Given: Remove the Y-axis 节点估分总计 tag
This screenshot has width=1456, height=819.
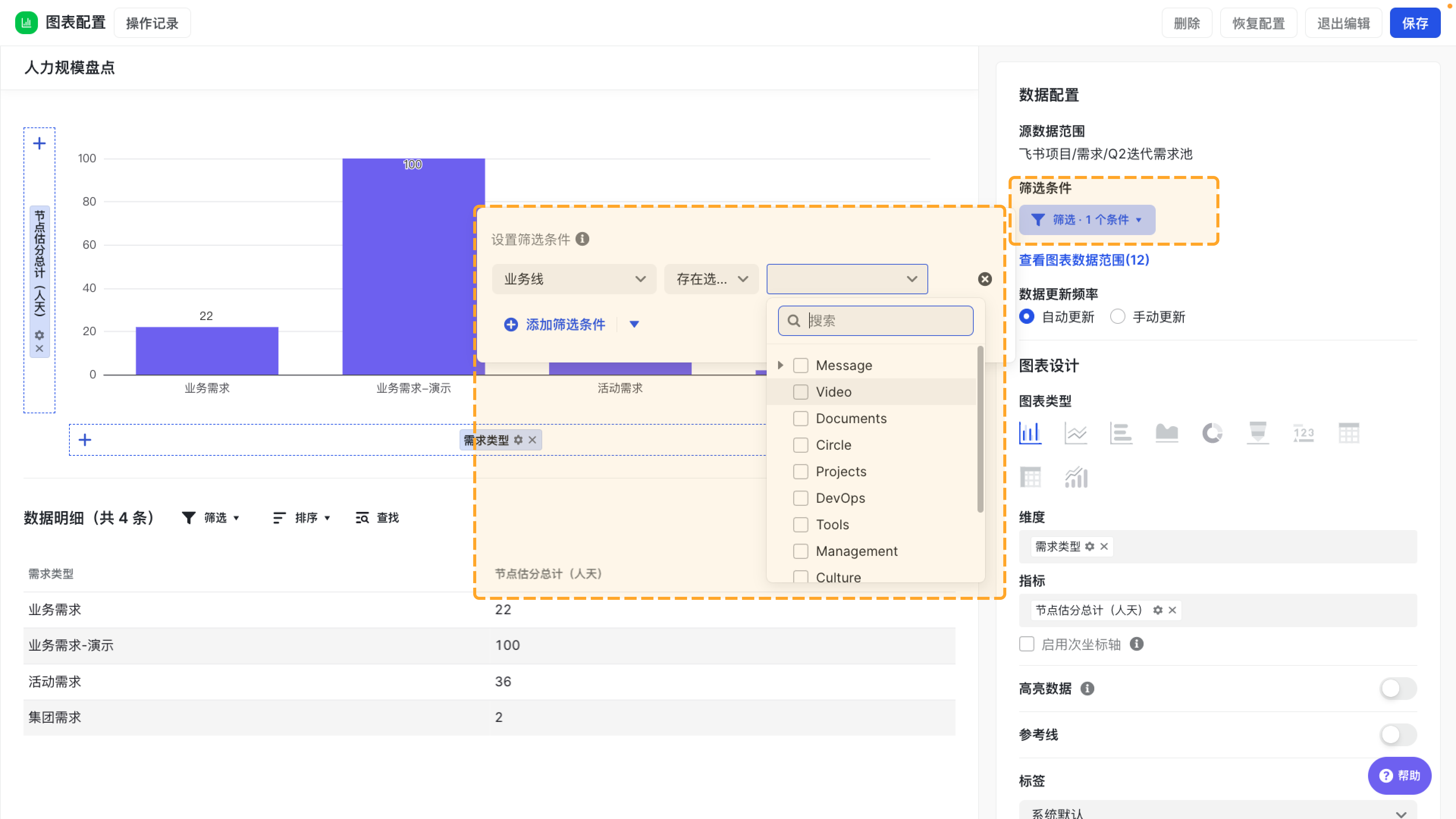Looking at the screenshot, I should click(39, 349).
